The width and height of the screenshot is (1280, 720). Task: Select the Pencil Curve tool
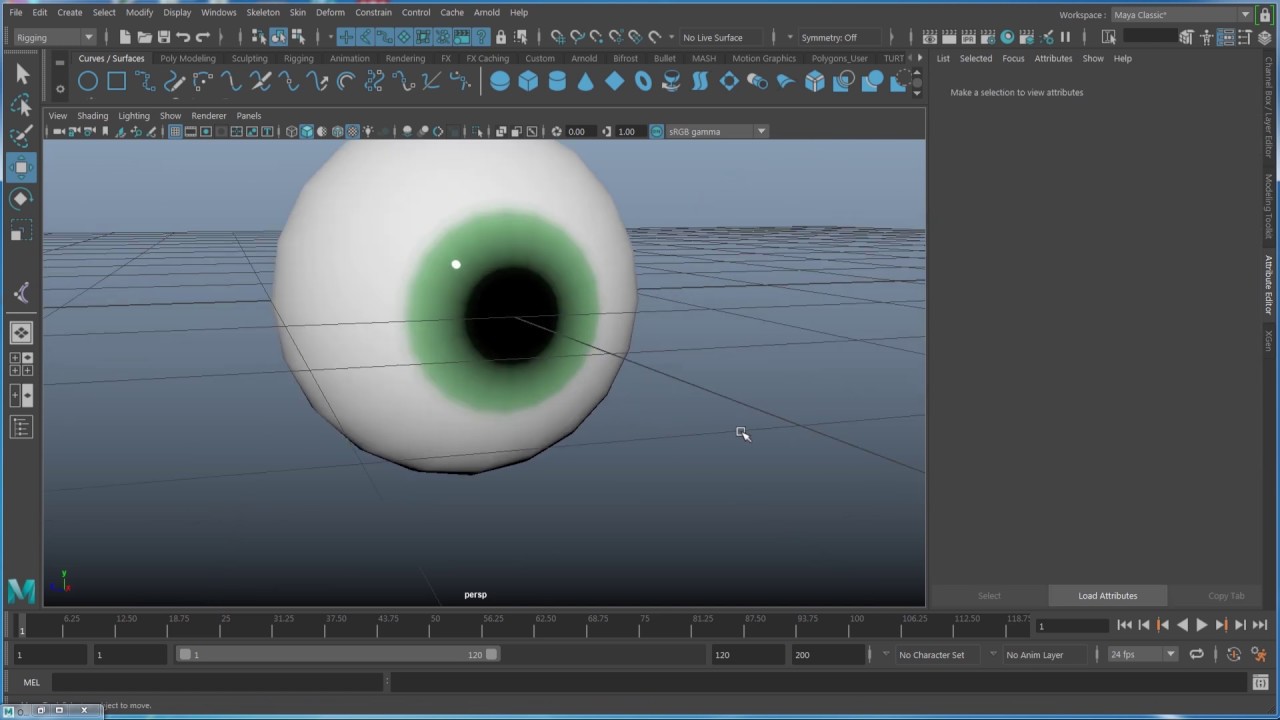[x=174, y=82]
